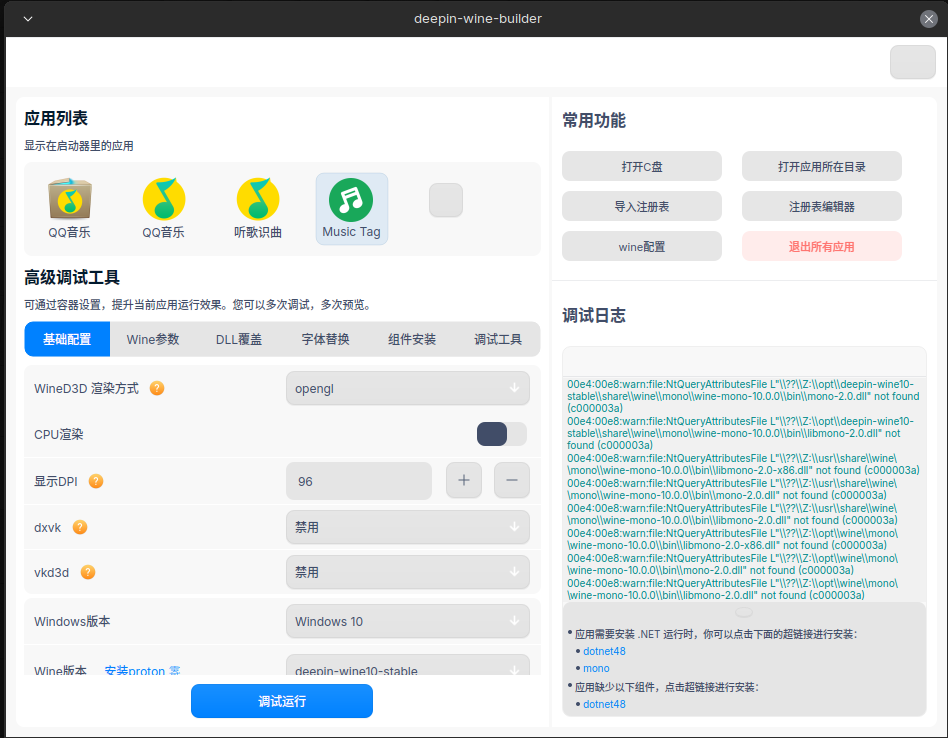Open the Windows版本 dropdown showing Windows 10

[x=408, y=621]
